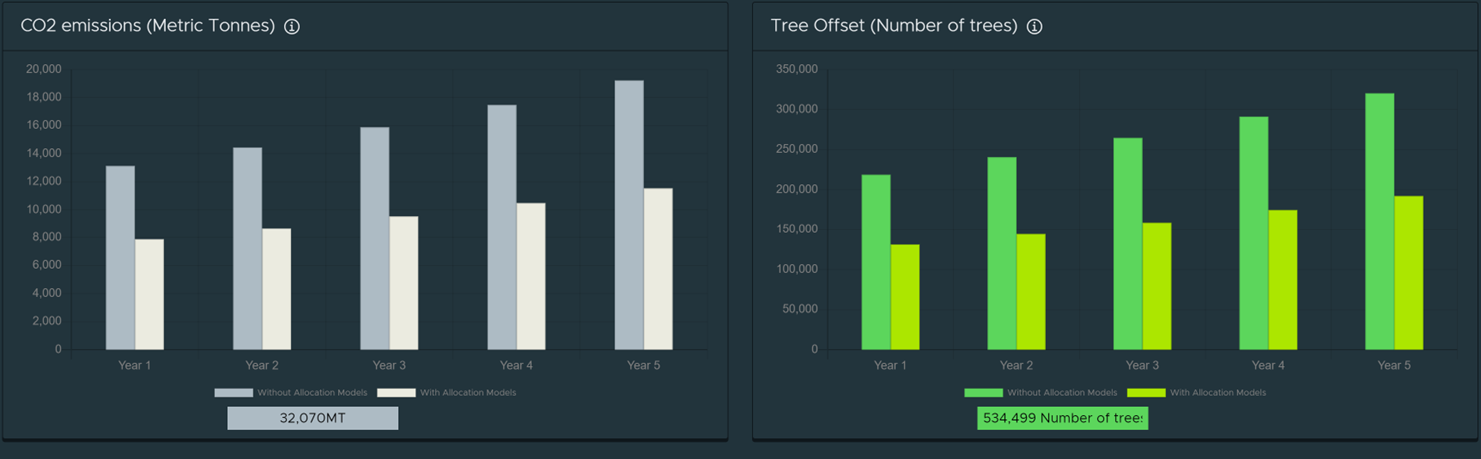
Task: Click 'Year 3' label under Tree Offset chart
Action: click(x=1143, y=366)
